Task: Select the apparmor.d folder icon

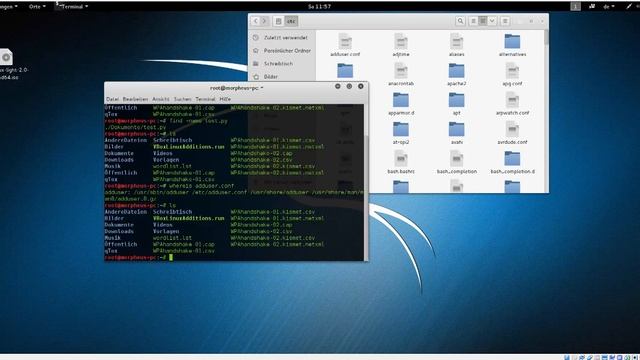Action: (x=401, y=100)
